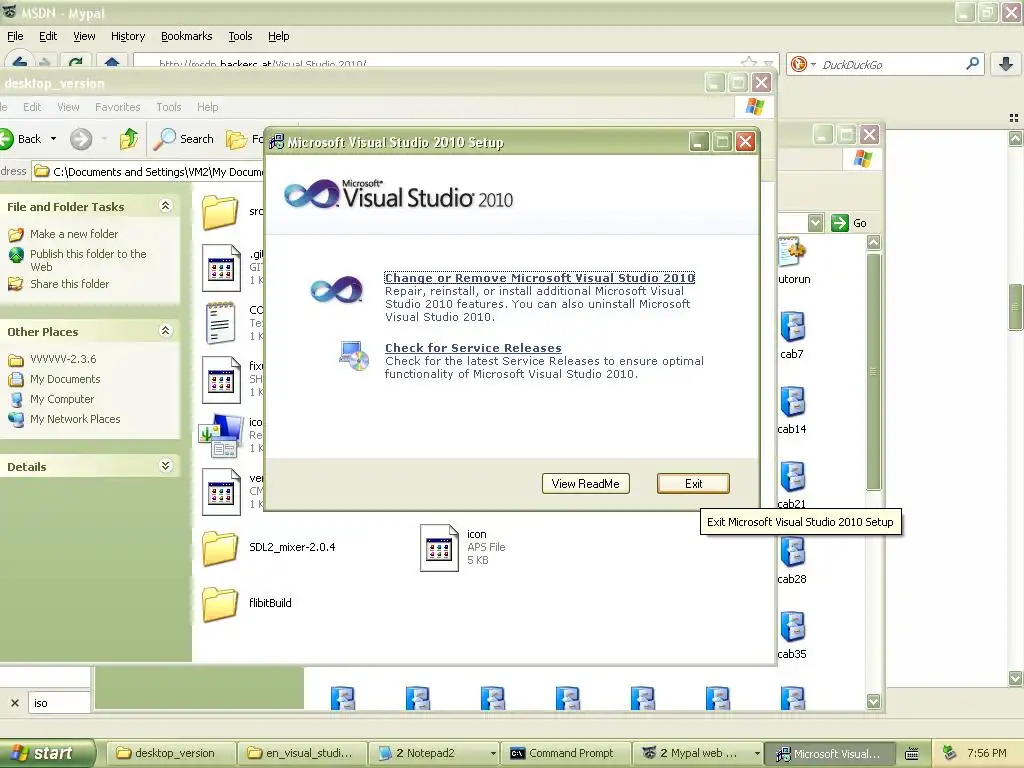Collapse Other Places panel
Screen dimensions: 1024x768
[x=165, y=331]
